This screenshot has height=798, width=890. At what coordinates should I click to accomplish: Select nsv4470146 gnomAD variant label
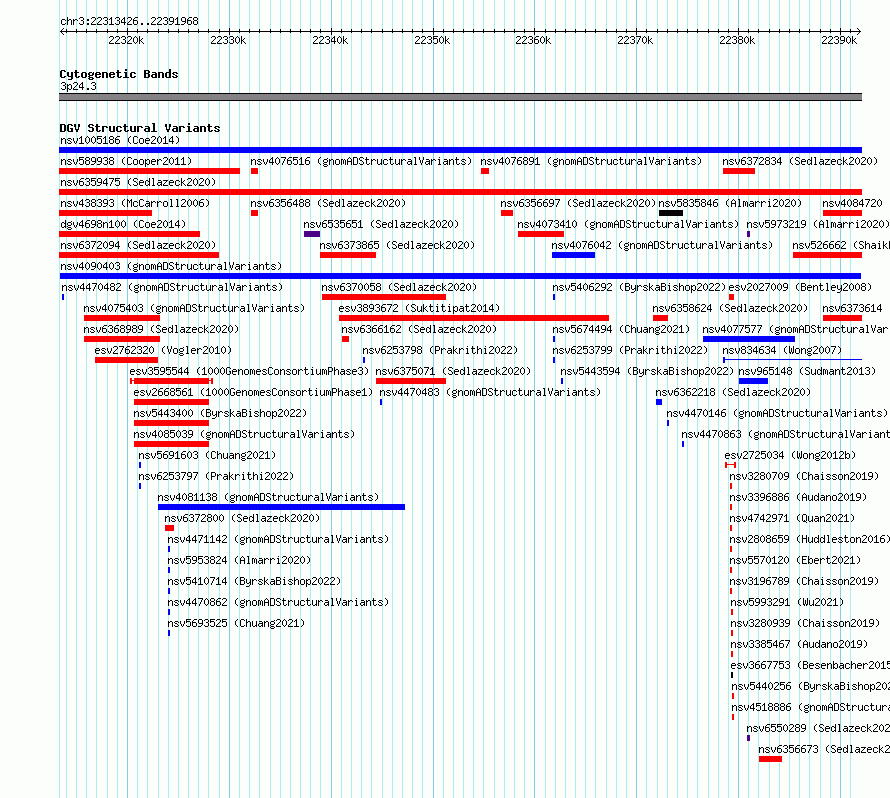click(x=776, y=413)
